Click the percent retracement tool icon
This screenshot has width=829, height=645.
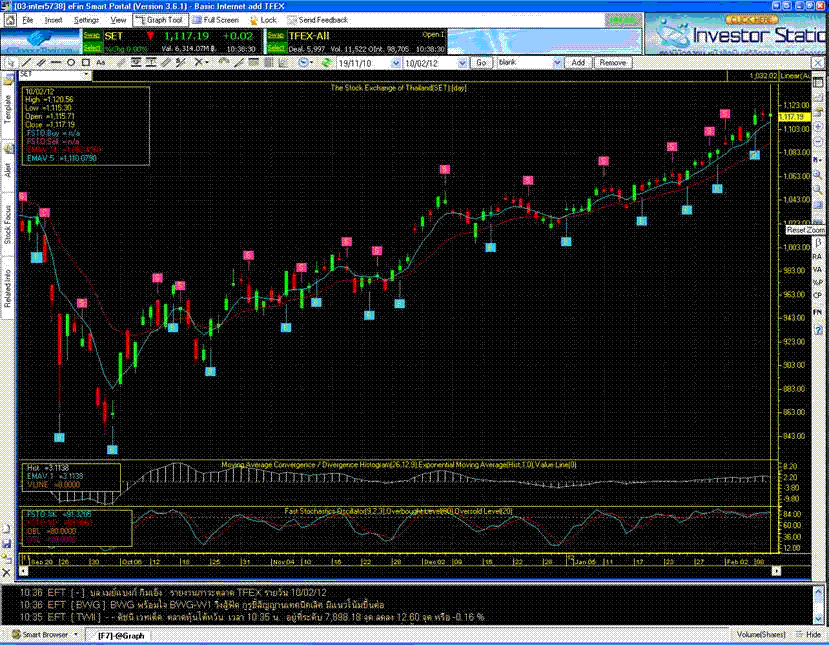[180, 63]
